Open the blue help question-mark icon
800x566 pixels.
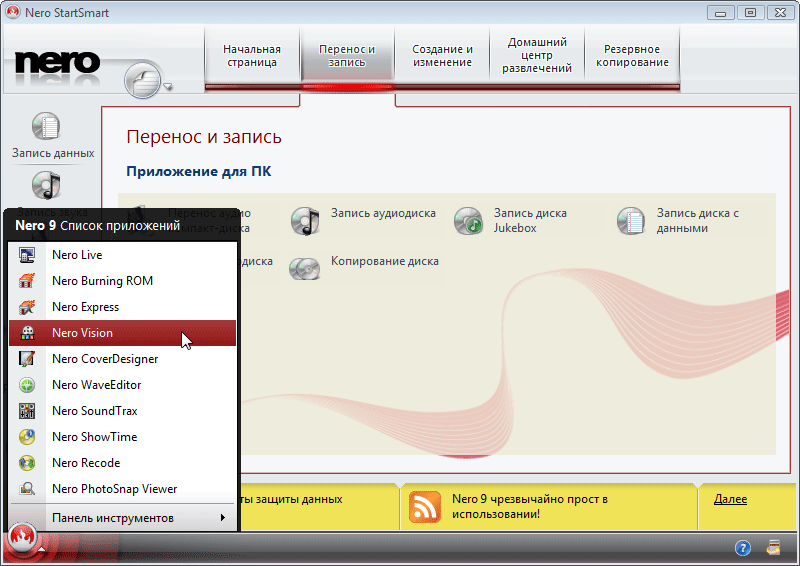743,548
